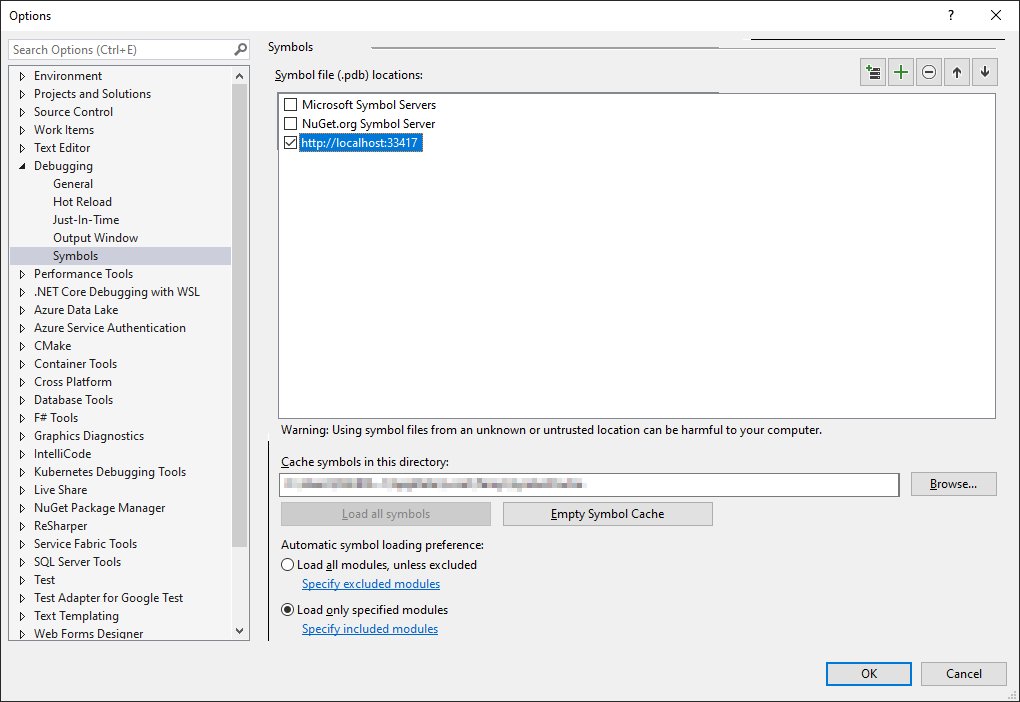Select the Graphics Diagnostics category
The width and height of the screenshot is (1020, 702).
click(89, 436)
